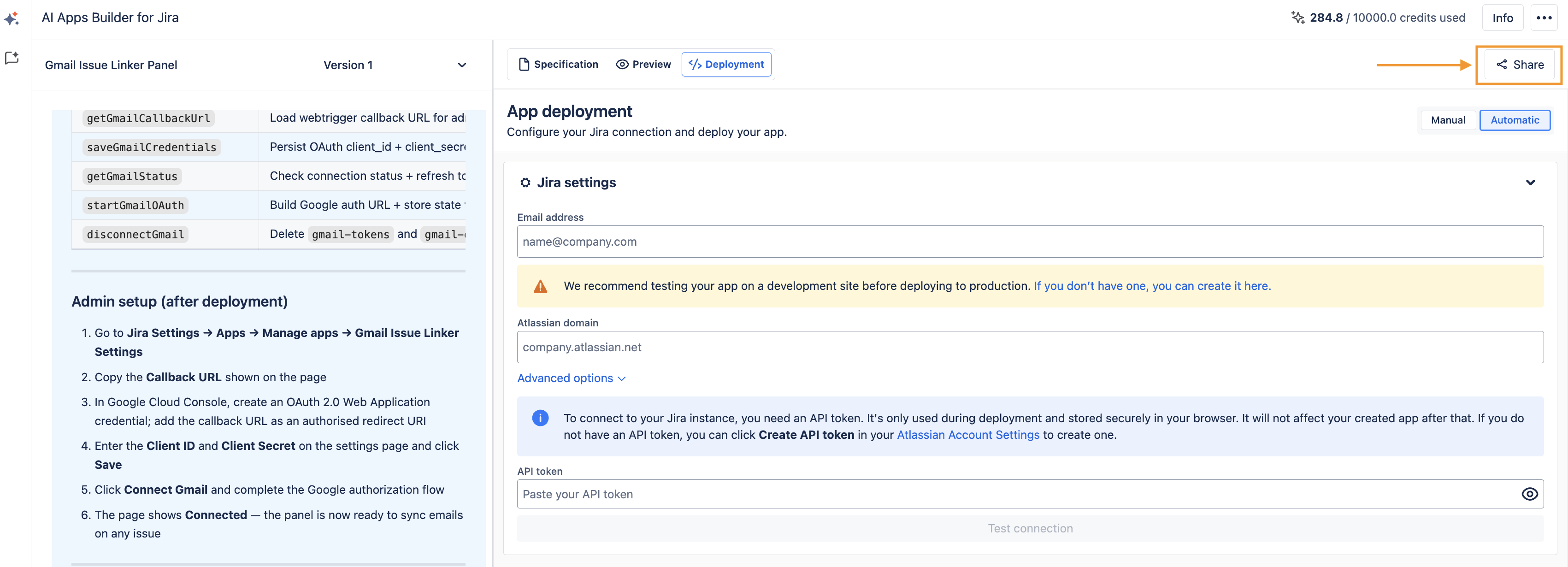Click the App deployment heading
Screen dimensions: 1568x567
coord(569,112)
